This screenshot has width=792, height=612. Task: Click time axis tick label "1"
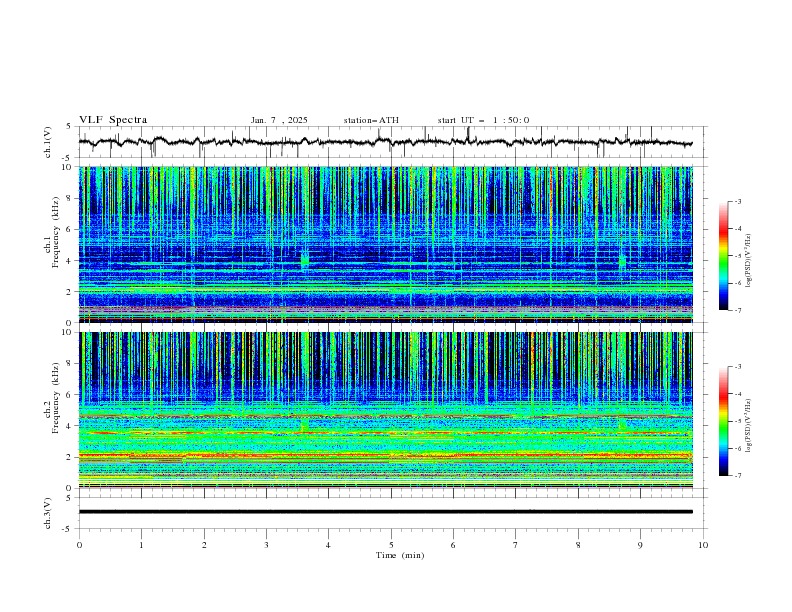tap(141, 545)
